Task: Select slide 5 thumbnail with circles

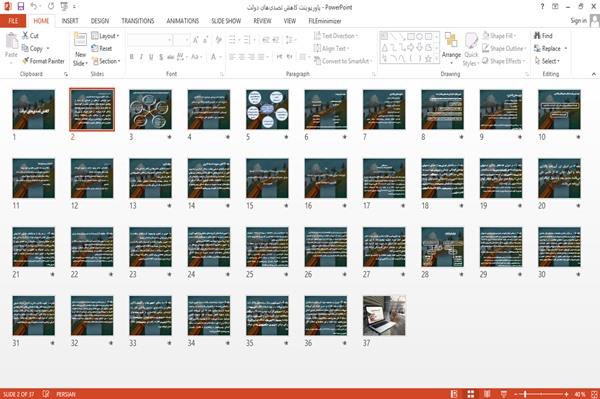Action: pos(267,109)
